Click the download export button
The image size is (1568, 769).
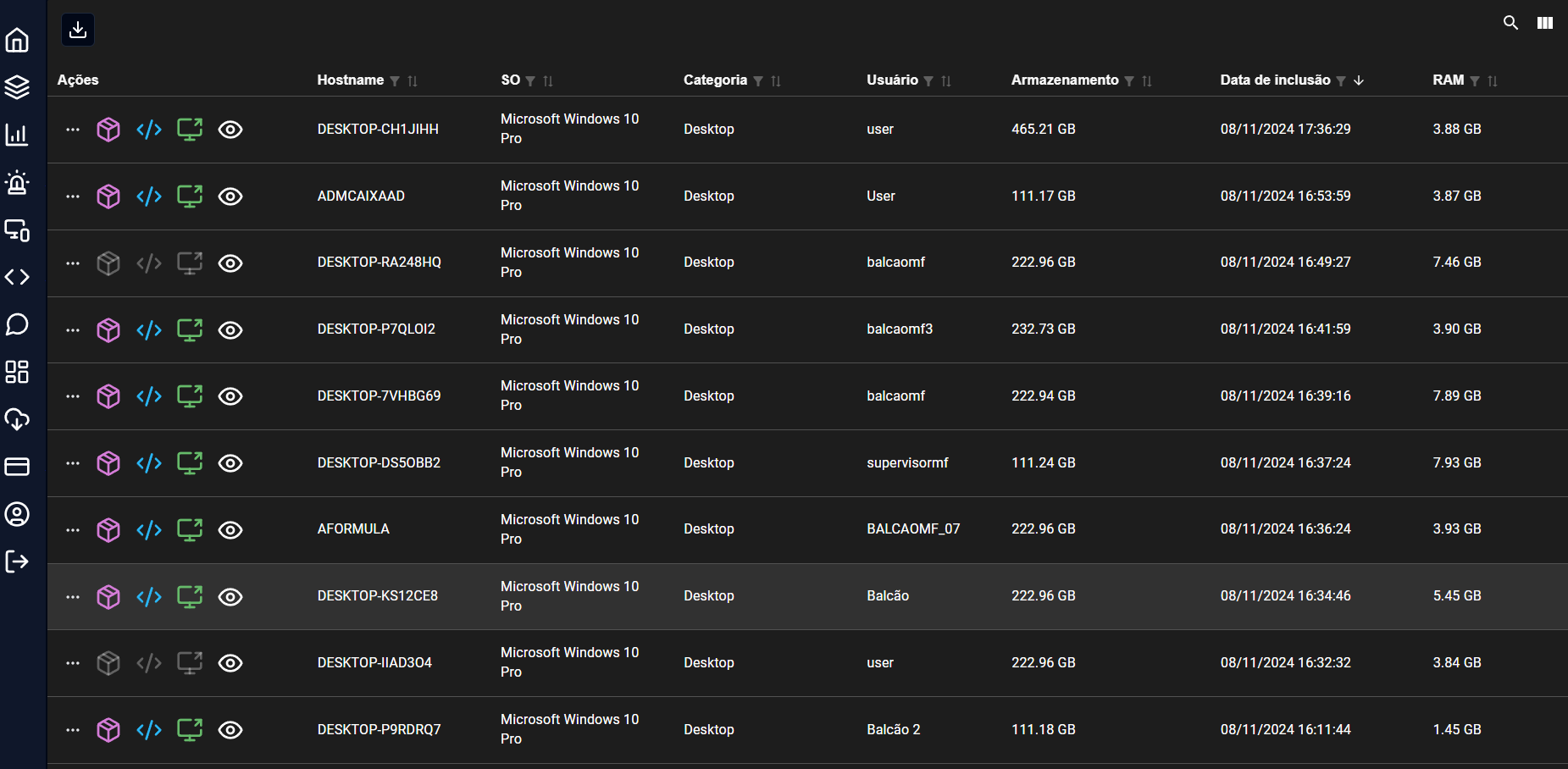78,30
